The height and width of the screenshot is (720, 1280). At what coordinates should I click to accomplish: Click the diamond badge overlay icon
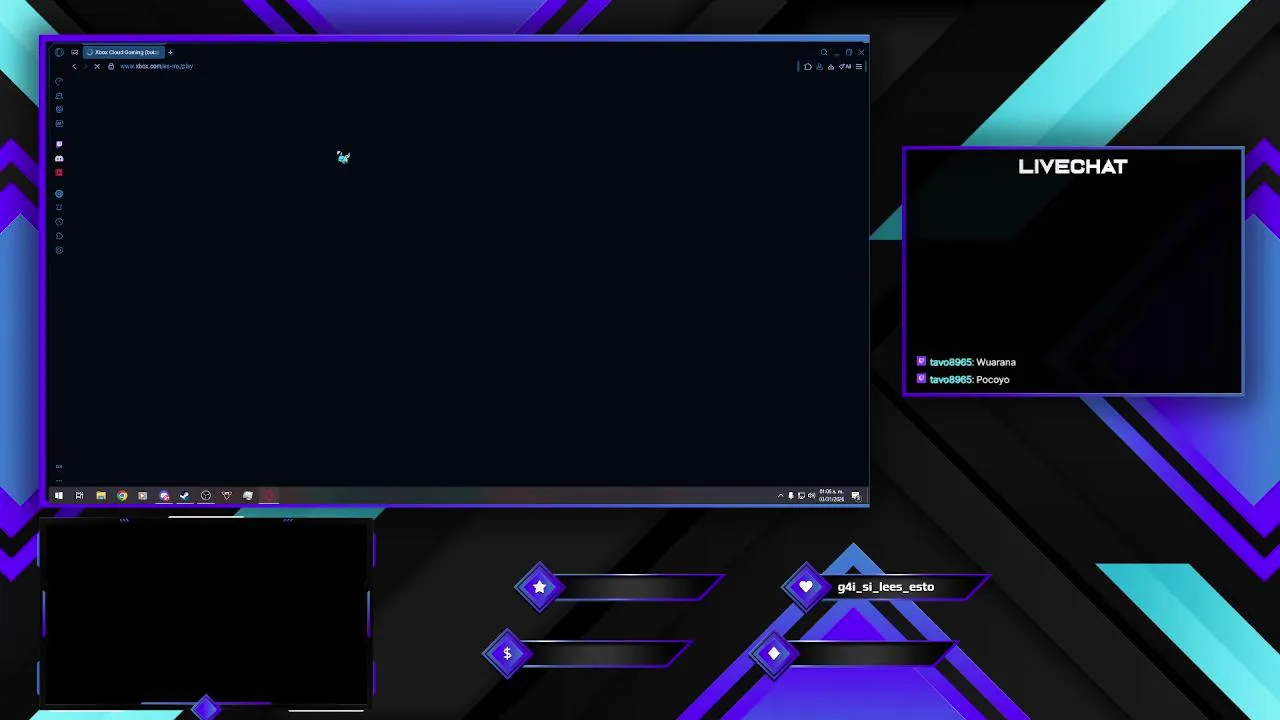(773, 654)
